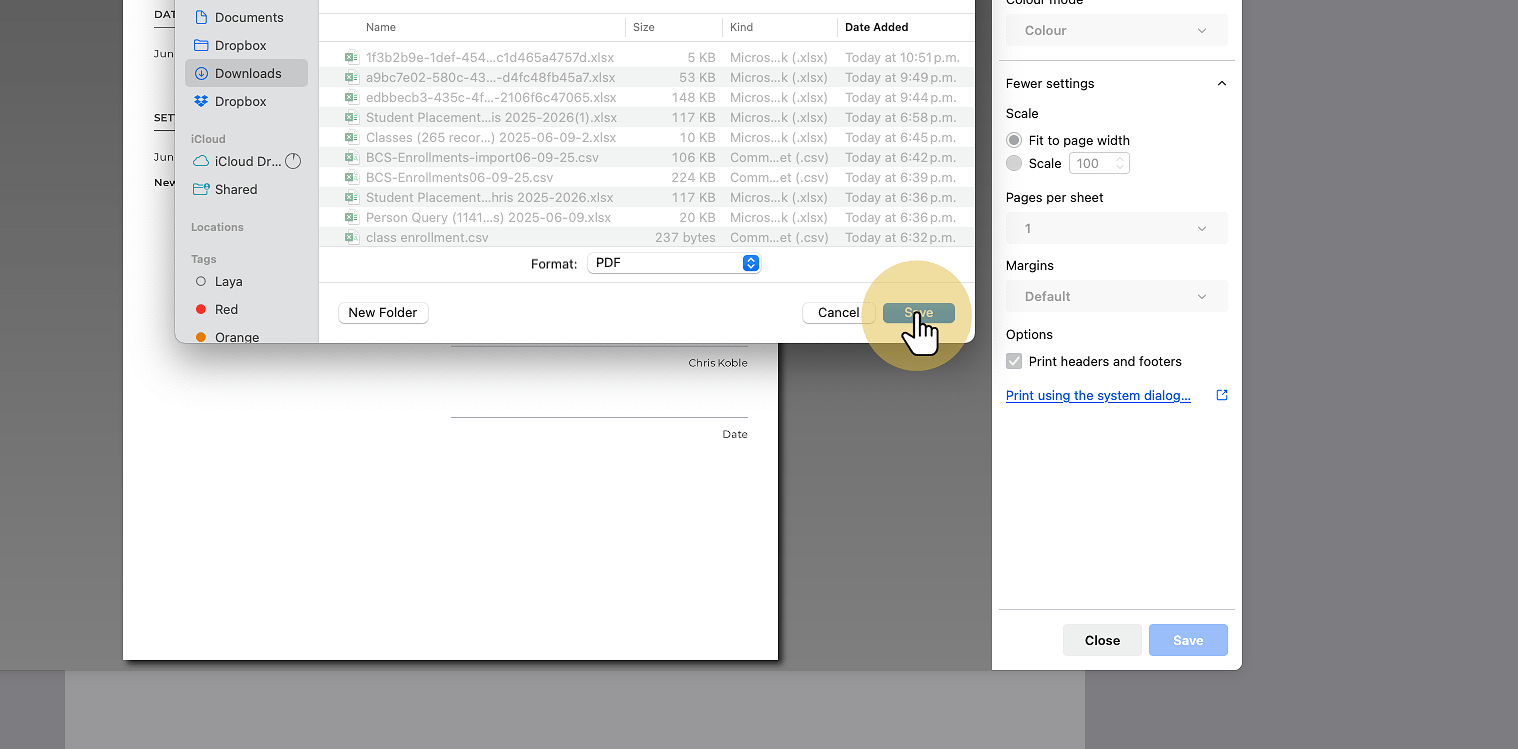The image size is (1518, 749).
Task: Open Print using the system dialog link
Action: (1098, 395)
